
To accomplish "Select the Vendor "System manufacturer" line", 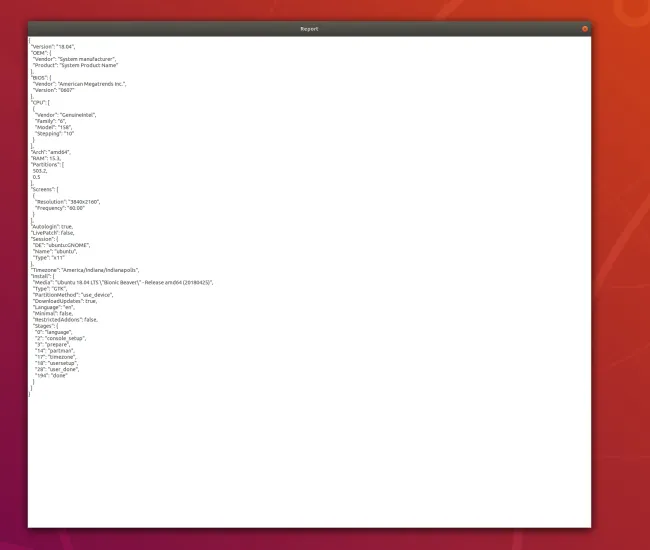I will pyautogui.click(x=75, y=59).
